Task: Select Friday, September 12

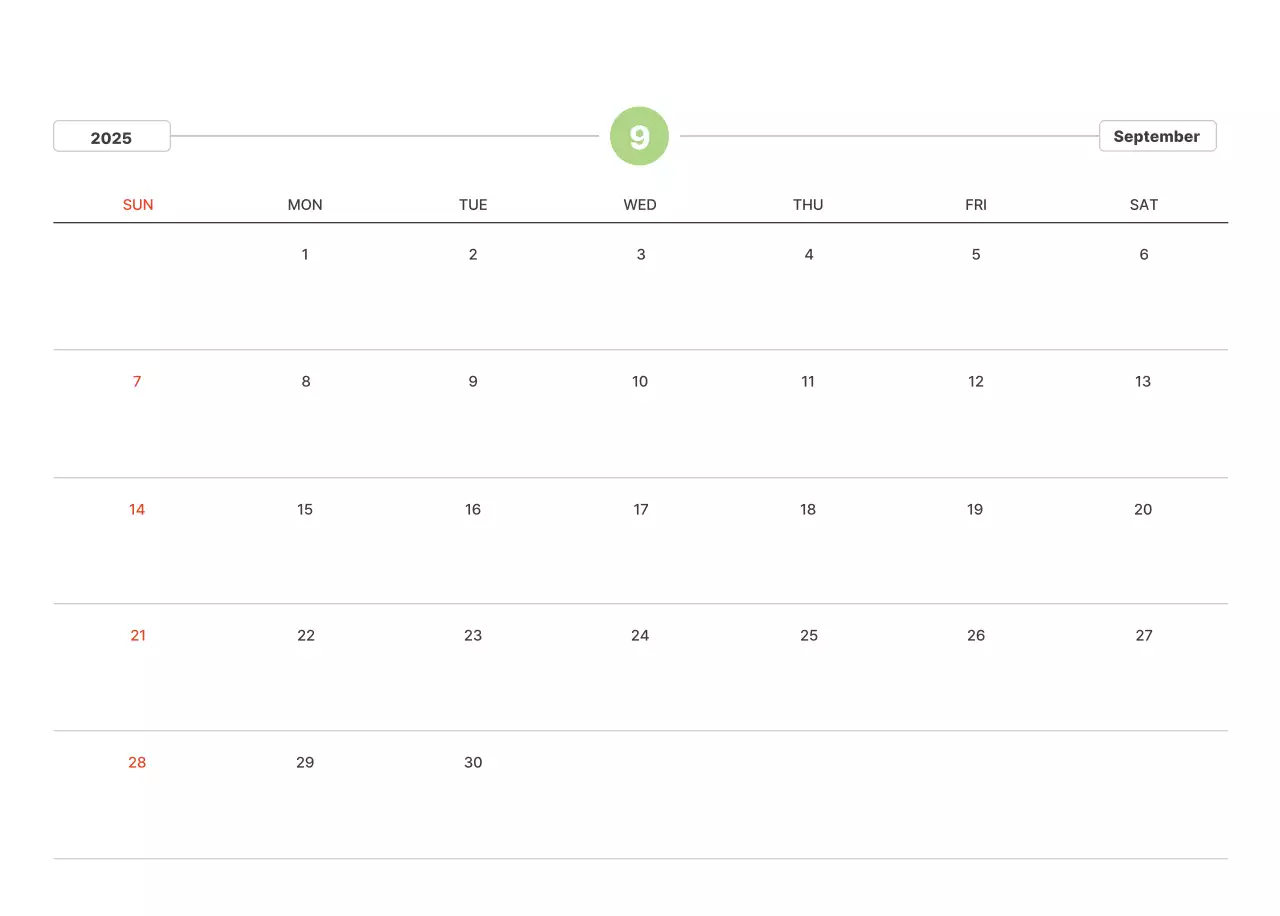Action: 976,382
